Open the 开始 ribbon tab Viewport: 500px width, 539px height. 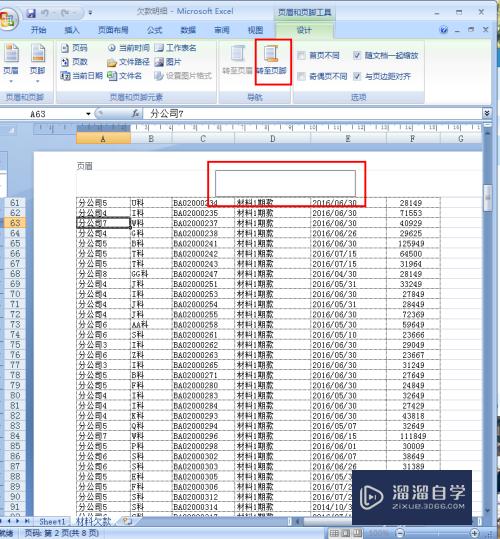pos(38,30)
